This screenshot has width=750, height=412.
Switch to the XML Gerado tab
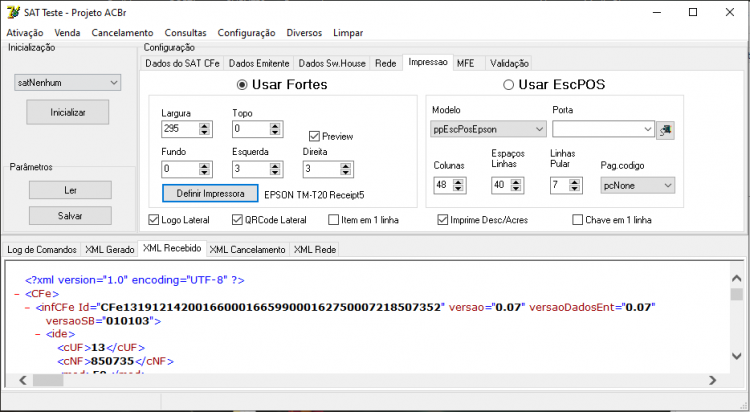point(110,249)
